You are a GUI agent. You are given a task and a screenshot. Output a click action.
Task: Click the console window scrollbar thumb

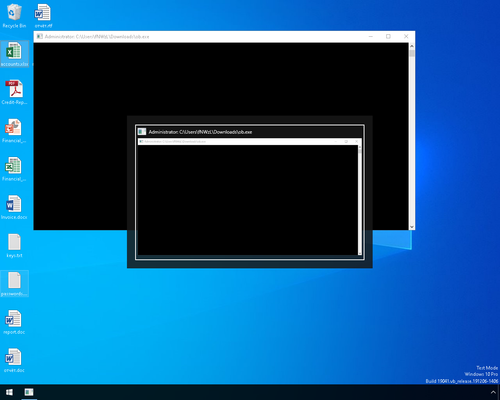[412, 53]
